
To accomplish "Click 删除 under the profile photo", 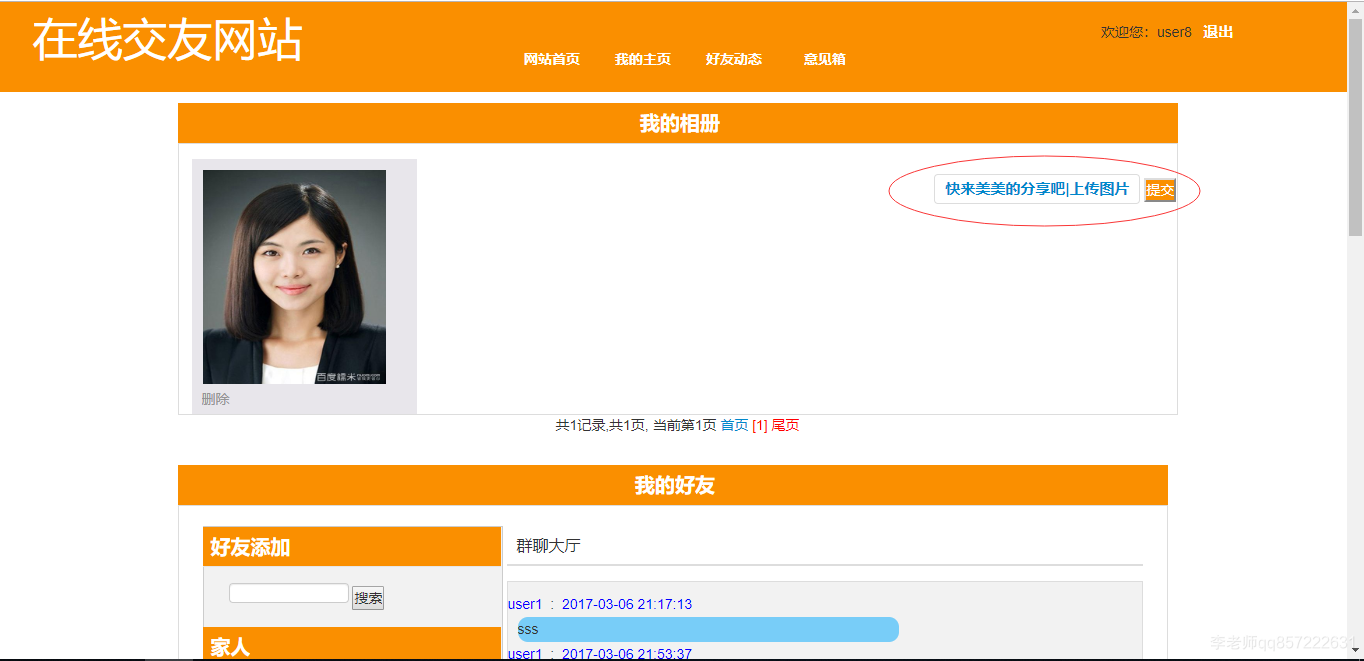I will point(214,398).
